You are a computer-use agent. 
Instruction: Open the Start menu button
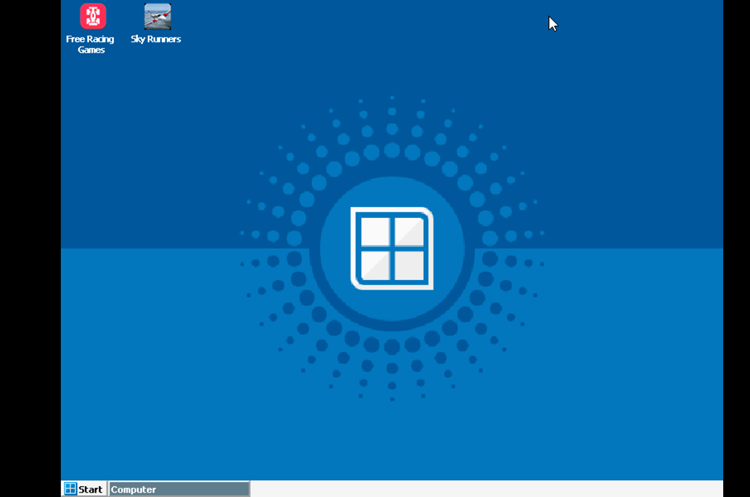[84, 489]
